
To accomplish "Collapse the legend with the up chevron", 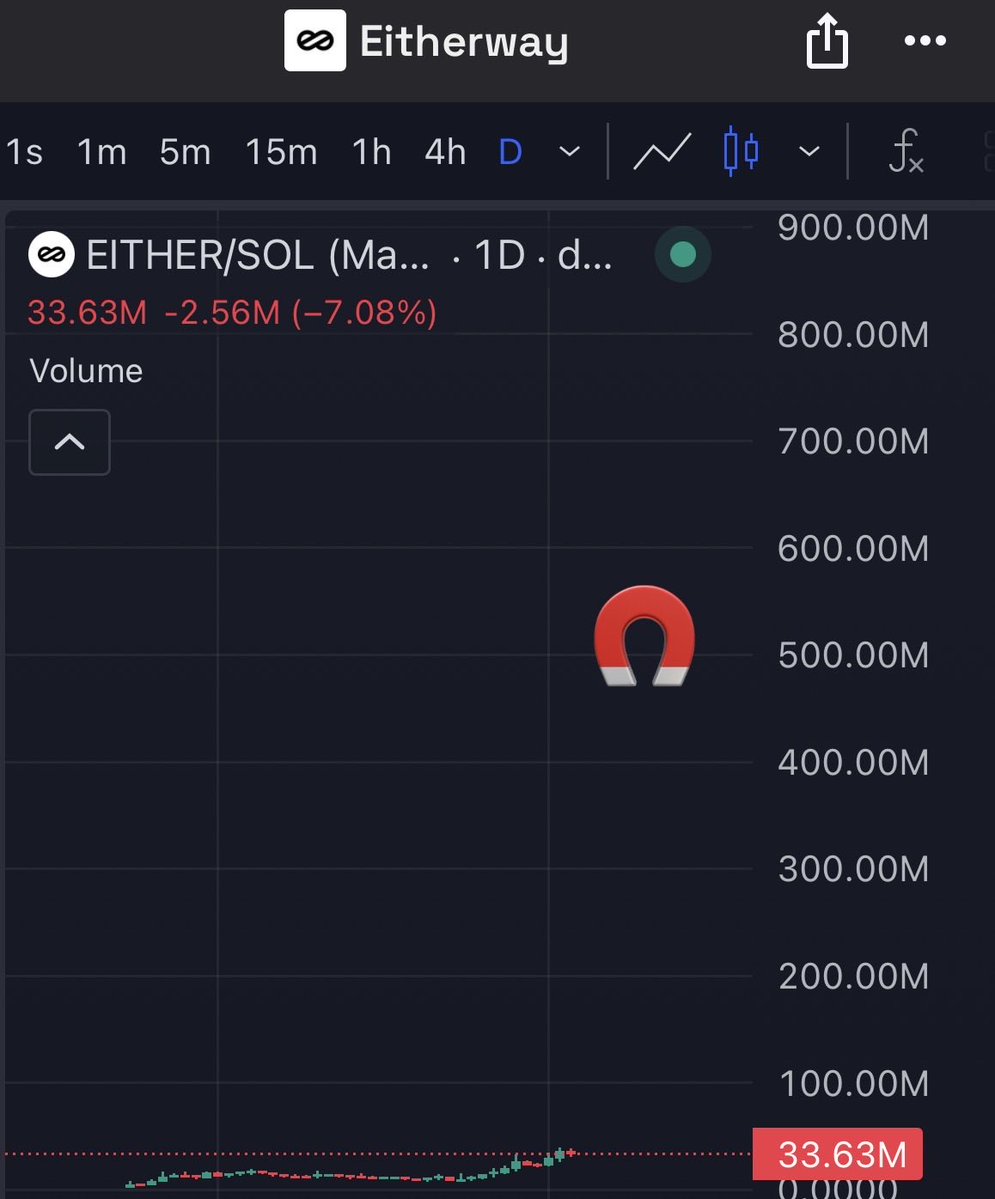I will pos(70,442).
